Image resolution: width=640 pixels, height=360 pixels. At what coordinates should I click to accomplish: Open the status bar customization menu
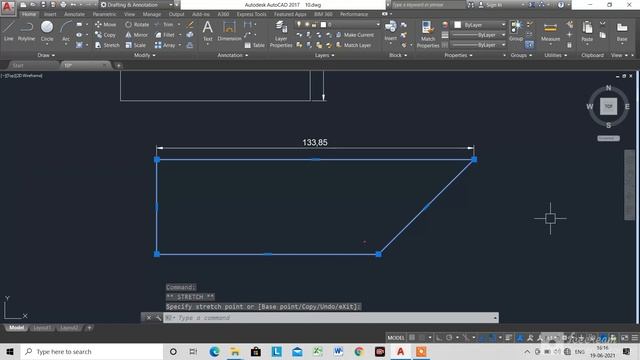click(635, 338)
